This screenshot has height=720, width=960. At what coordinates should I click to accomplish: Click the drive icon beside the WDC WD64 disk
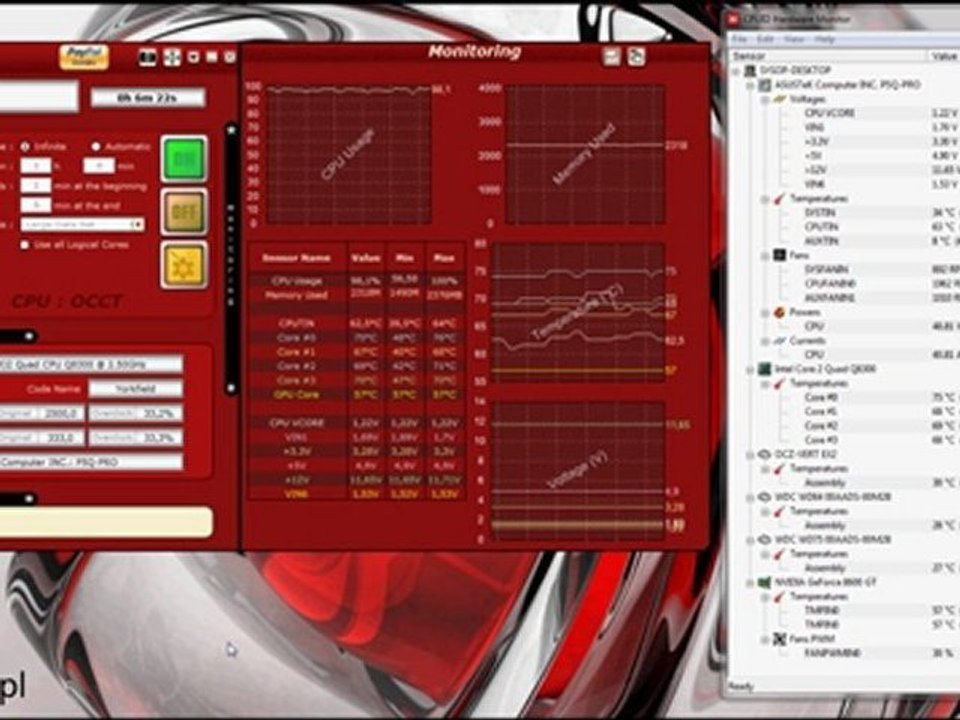(765, 497)
